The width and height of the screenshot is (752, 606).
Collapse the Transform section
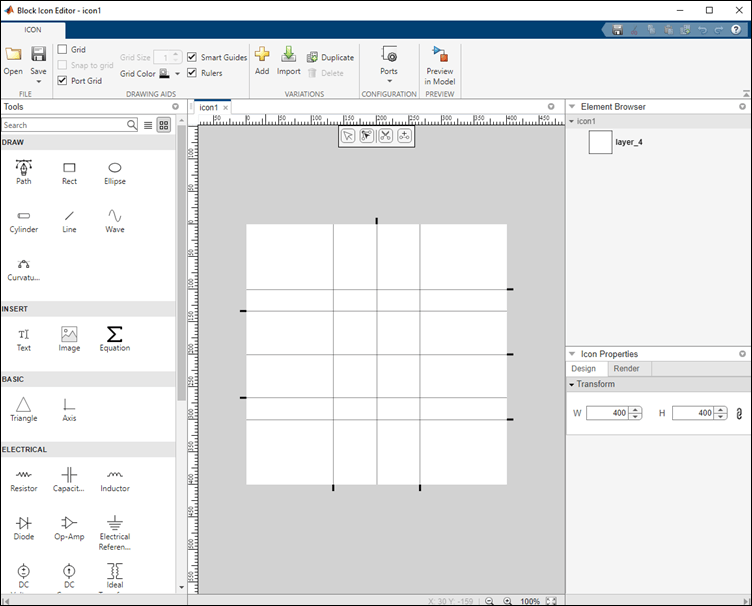(572, 385)
